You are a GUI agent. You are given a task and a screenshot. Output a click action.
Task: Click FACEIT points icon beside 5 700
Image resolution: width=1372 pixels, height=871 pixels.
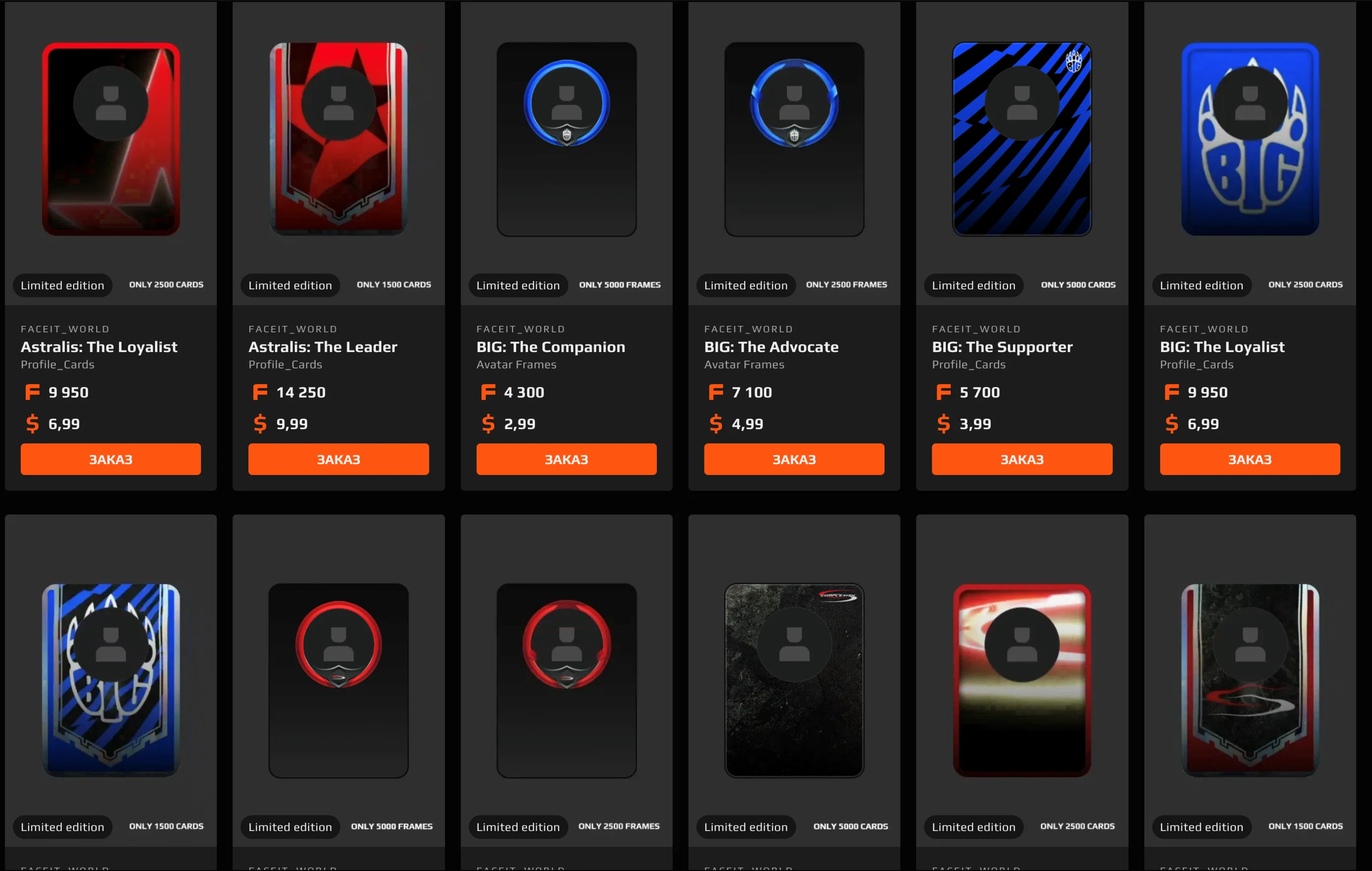point(943,392)
